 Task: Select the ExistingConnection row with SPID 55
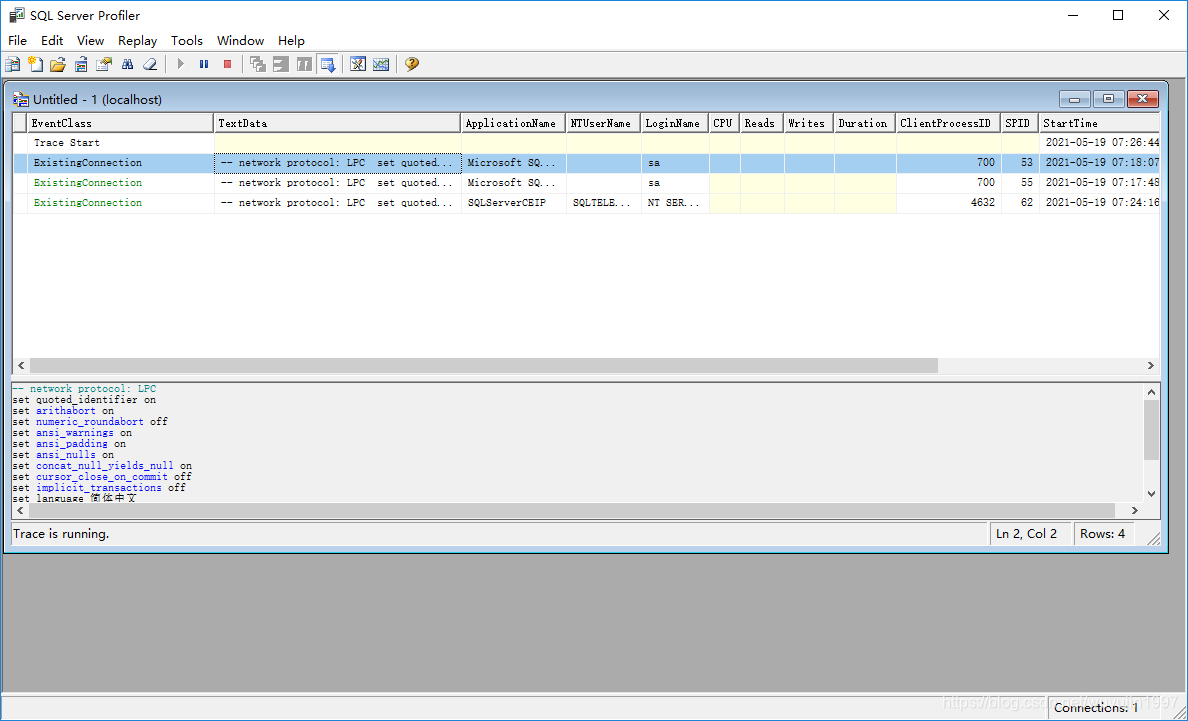[586, 183]
